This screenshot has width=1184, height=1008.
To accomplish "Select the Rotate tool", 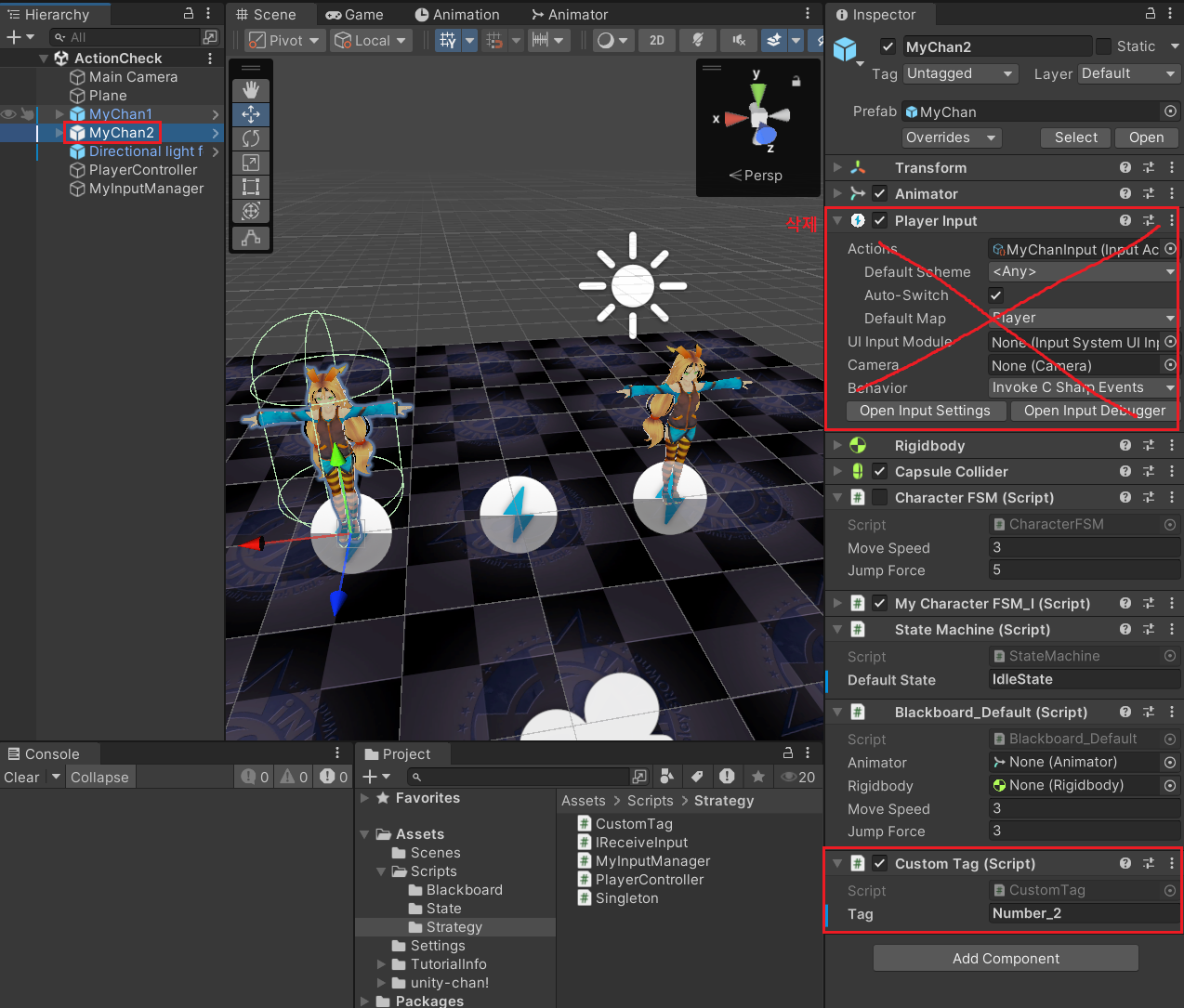I will 251,138.
